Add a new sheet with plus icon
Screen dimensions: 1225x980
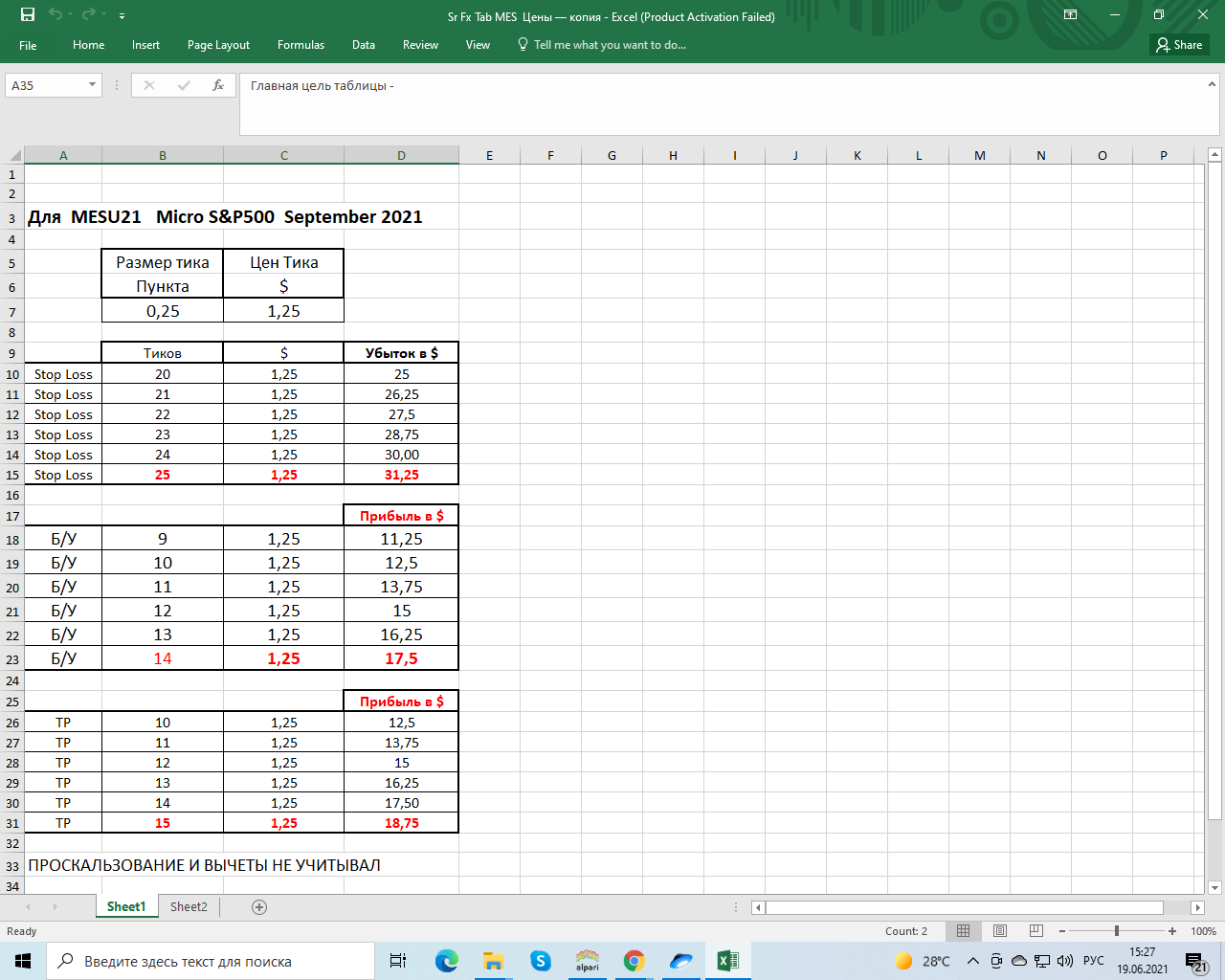(258, 907)
